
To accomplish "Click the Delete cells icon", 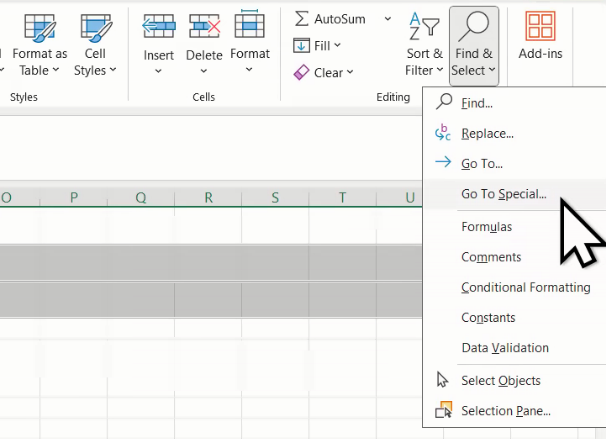I will 204,26.
